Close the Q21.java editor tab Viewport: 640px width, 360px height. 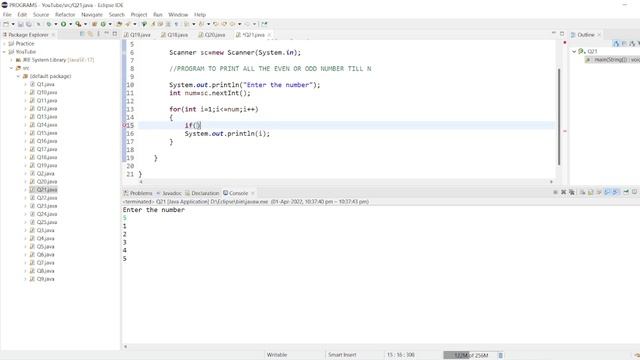click(x=269, y=35)
